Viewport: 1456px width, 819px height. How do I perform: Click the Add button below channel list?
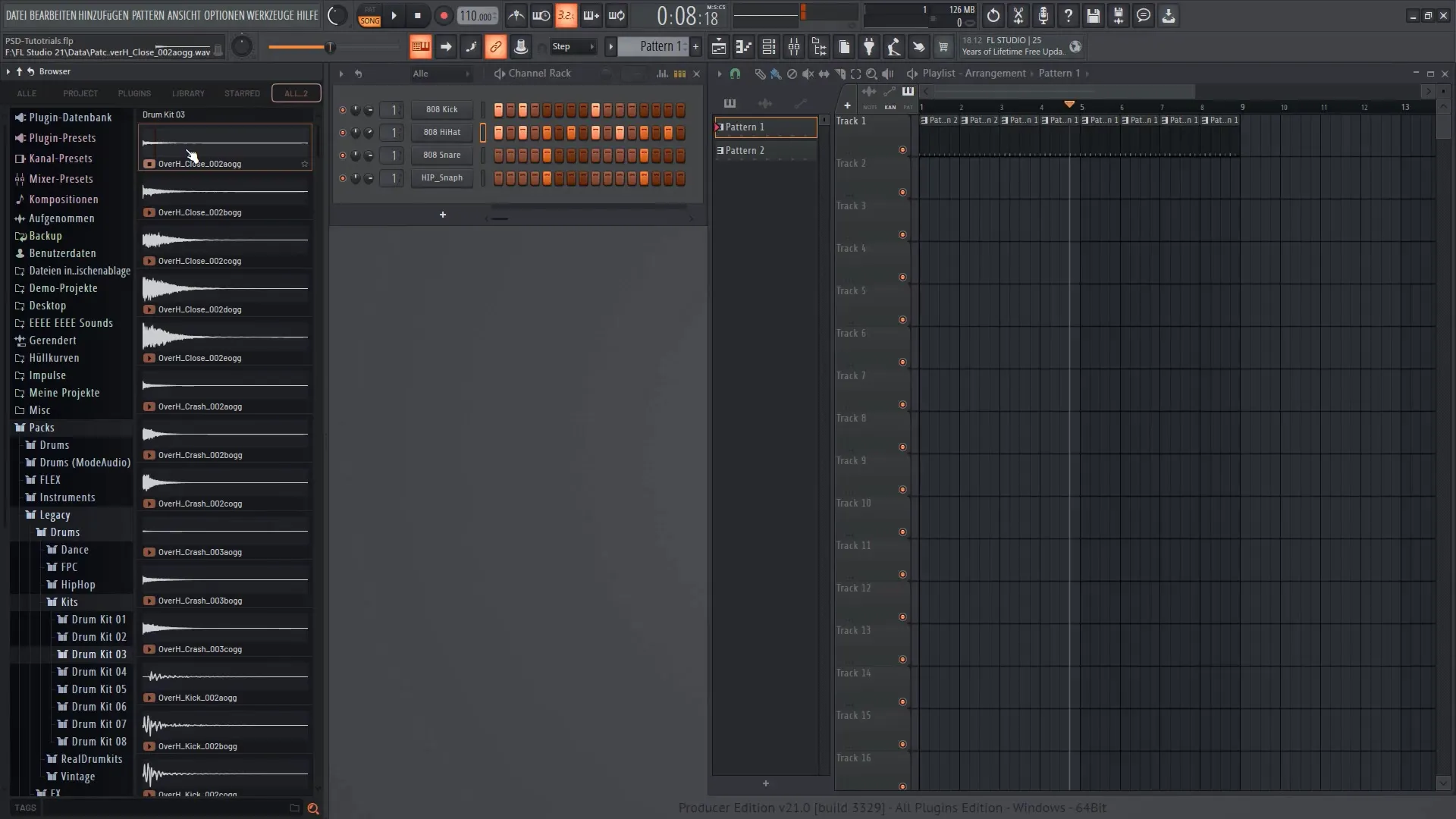[x=442, y=214]
